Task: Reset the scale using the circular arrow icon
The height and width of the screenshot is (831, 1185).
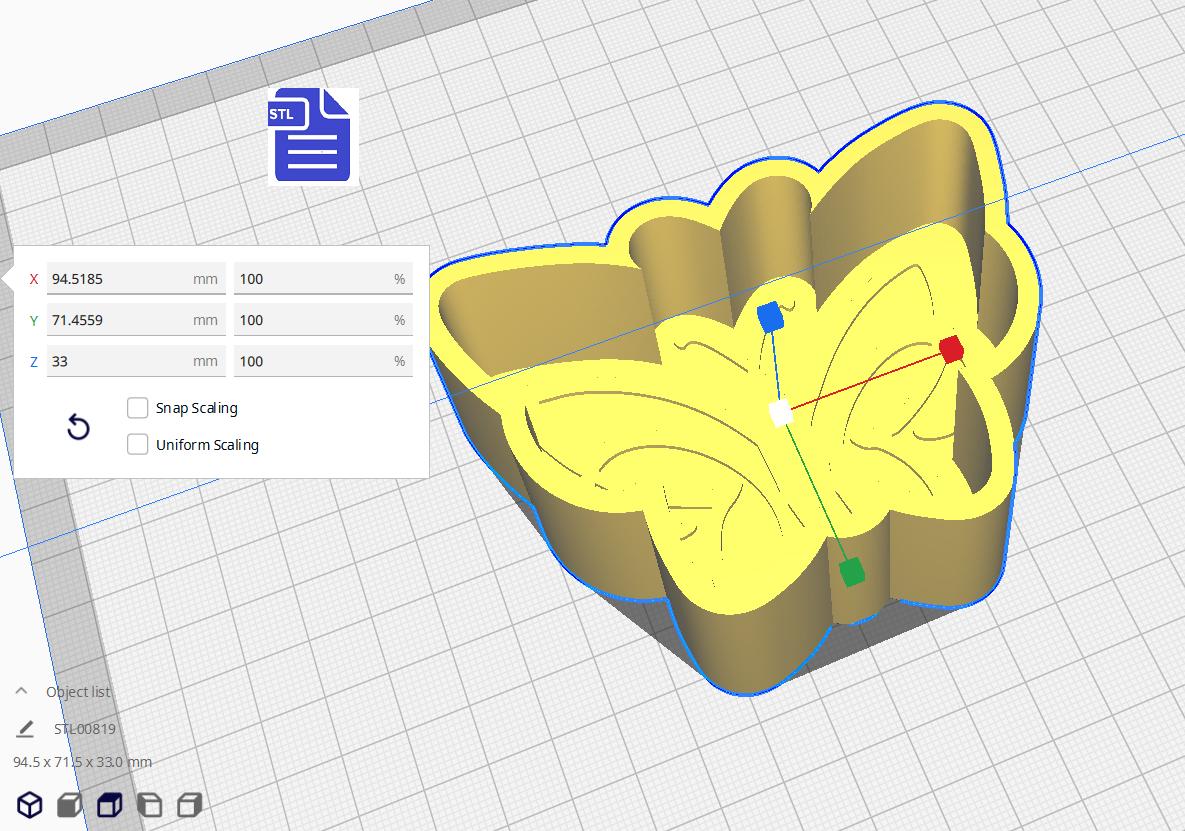Action: pos(77,427)
